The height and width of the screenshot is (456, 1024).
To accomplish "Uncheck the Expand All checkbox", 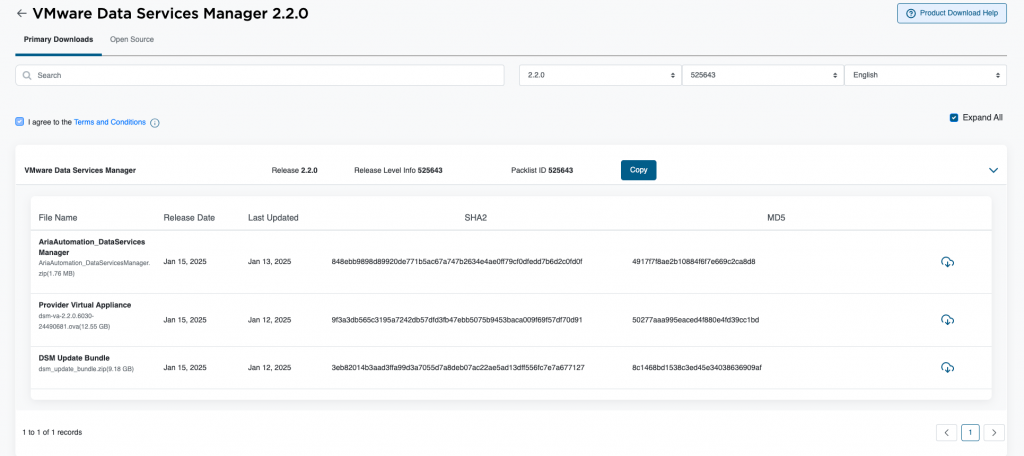I will click(954, 118).
